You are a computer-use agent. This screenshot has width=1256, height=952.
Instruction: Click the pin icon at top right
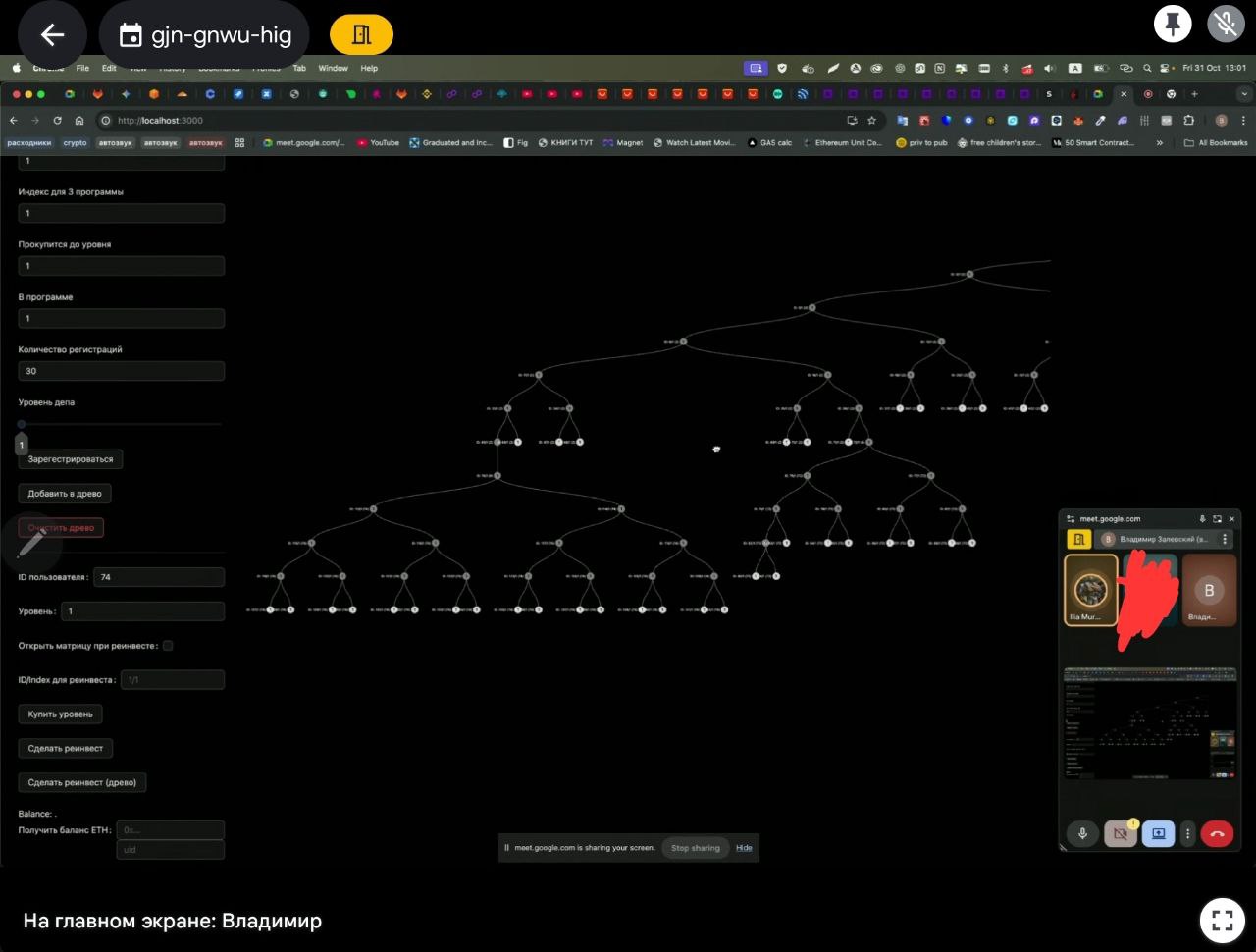pyautogui.click(x=1172, y=24)
